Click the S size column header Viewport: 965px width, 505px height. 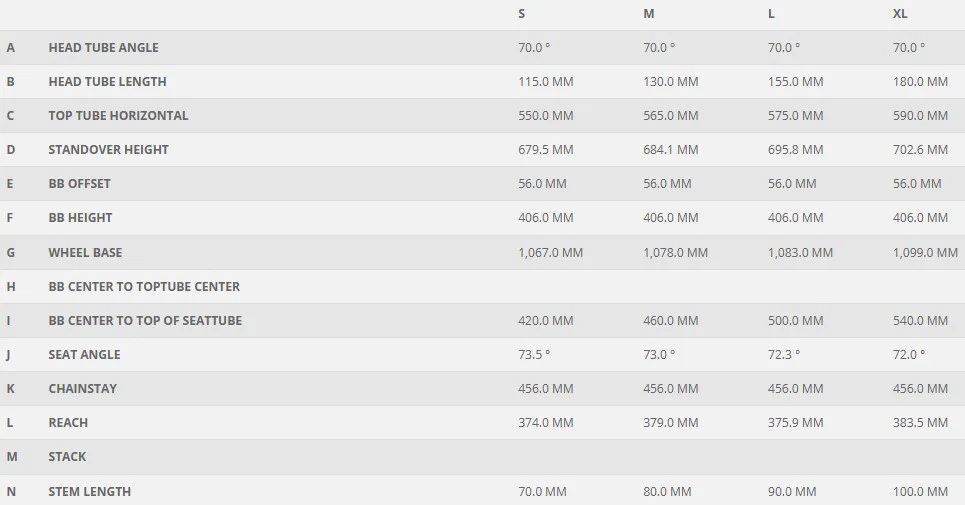click(x=521, y=14)
